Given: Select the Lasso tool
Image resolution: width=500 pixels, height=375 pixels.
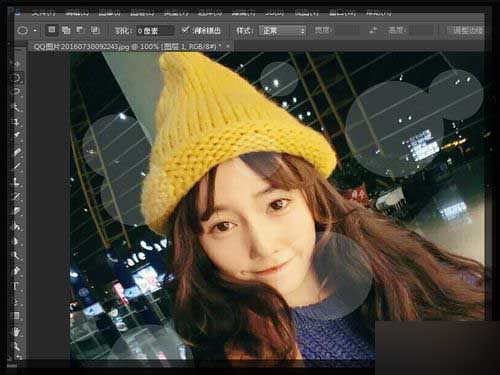Looking at the screenshot, I should coord(16,92).
